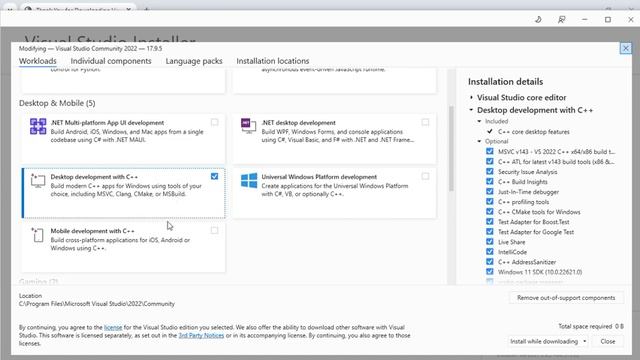640x360 pixels.
Task: Click the Desktop & Mobile (5) heading
Action: 57,103
